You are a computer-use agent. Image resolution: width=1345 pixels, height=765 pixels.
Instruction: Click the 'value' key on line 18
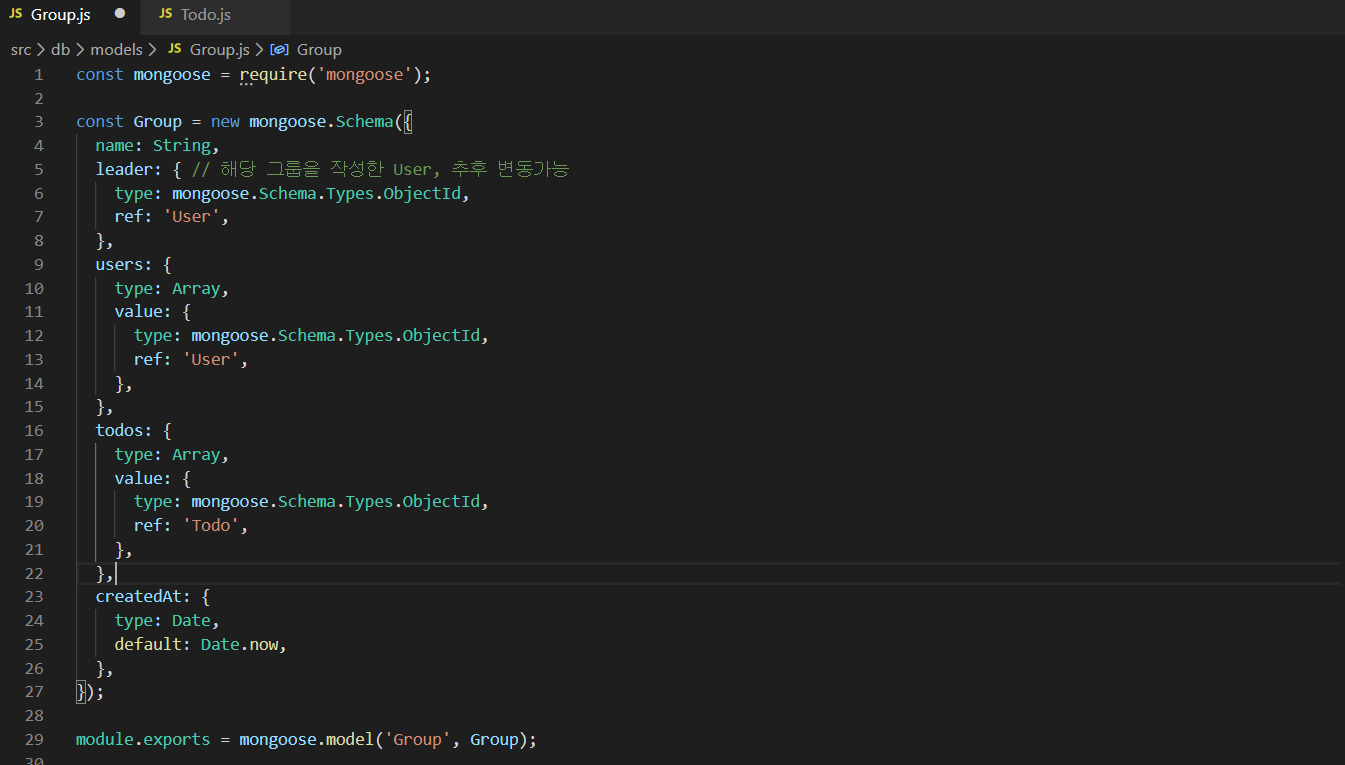[x=138, y=478]
